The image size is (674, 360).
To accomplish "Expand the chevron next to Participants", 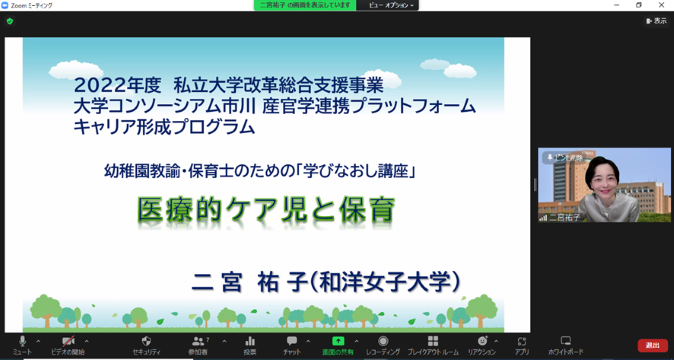I will tap(224, 341).
